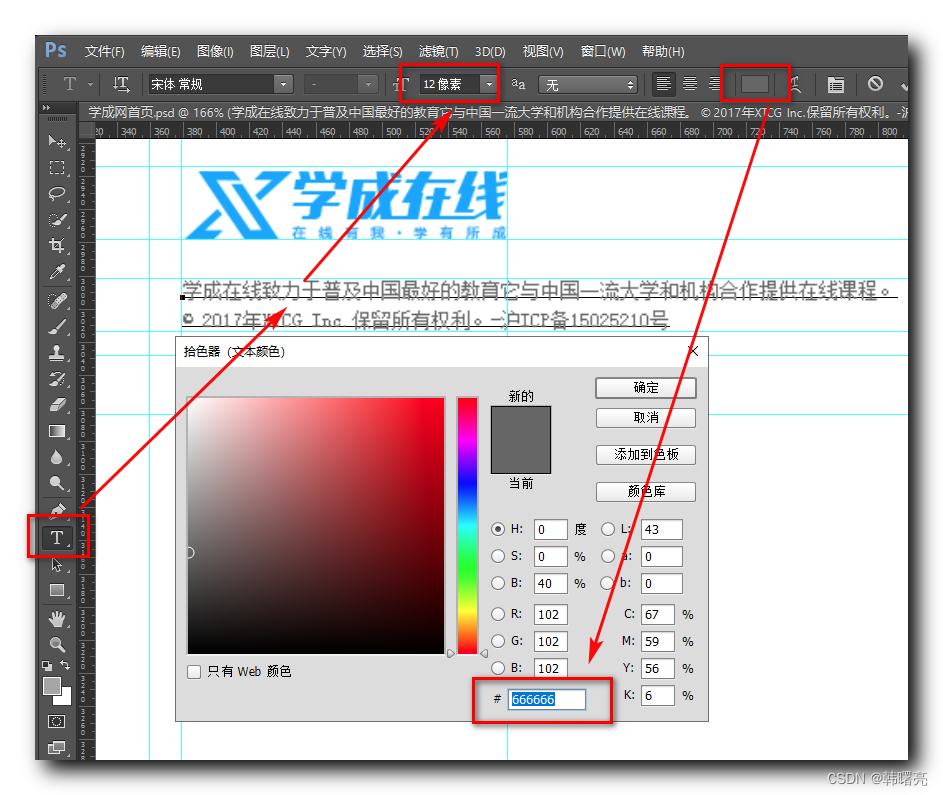The width and height of the screenshot is (943, 795).
Task: Left align text
Action: pos(663,84)
